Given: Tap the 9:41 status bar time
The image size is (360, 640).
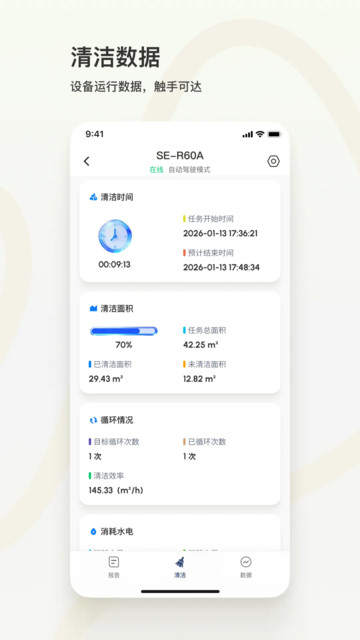Looking at the screenshot, I should pos(94,134).
